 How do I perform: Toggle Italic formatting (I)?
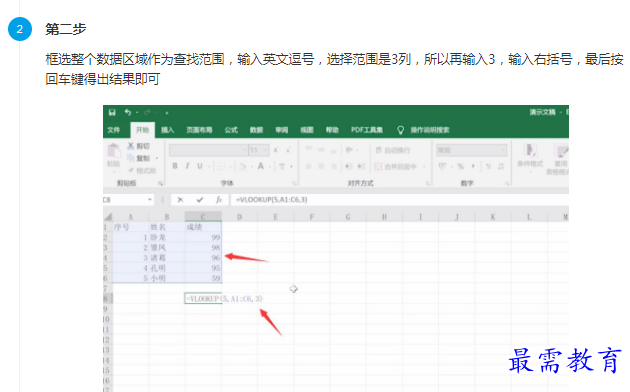pos(187,166)
